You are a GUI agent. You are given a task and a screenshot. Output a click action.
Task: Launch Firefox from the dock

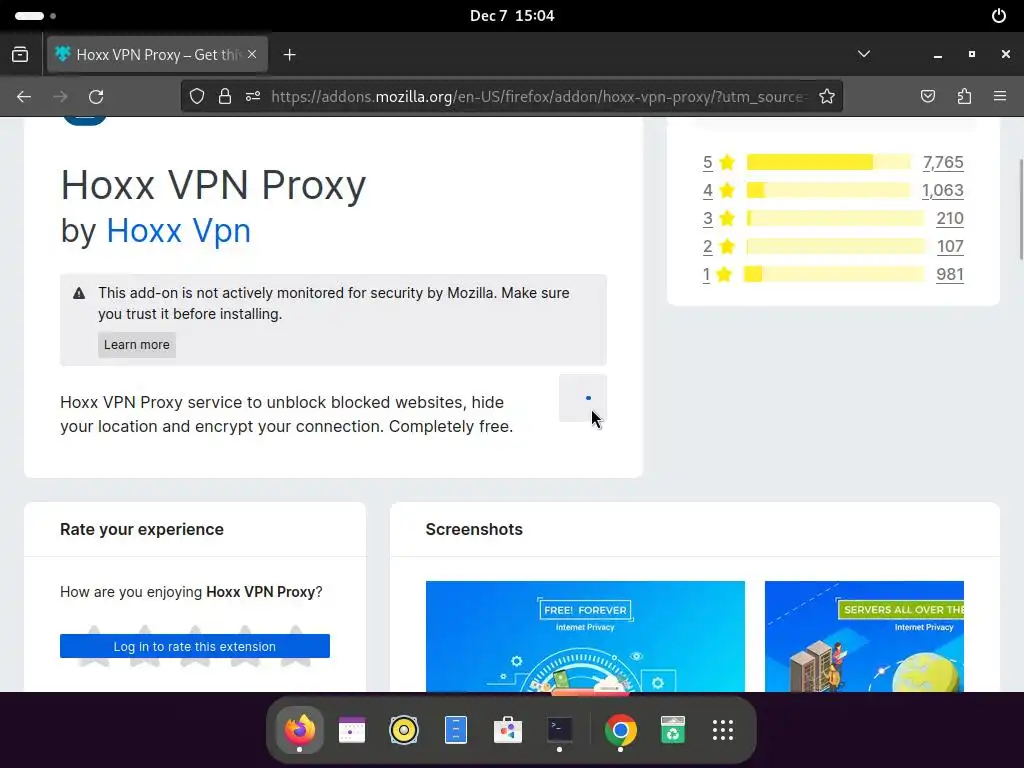pyautogui.click(x=299, y=729)
